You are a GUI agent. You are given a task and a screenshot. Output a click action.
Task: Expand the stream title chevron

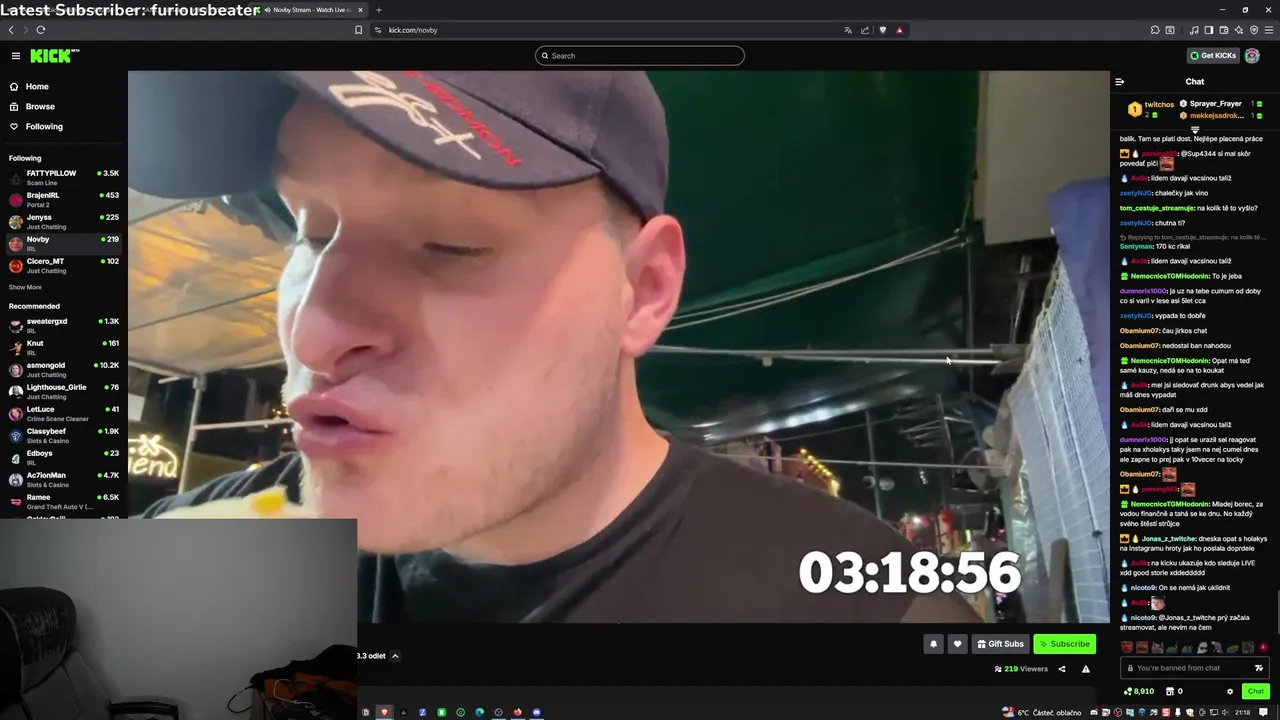point(395,656)
